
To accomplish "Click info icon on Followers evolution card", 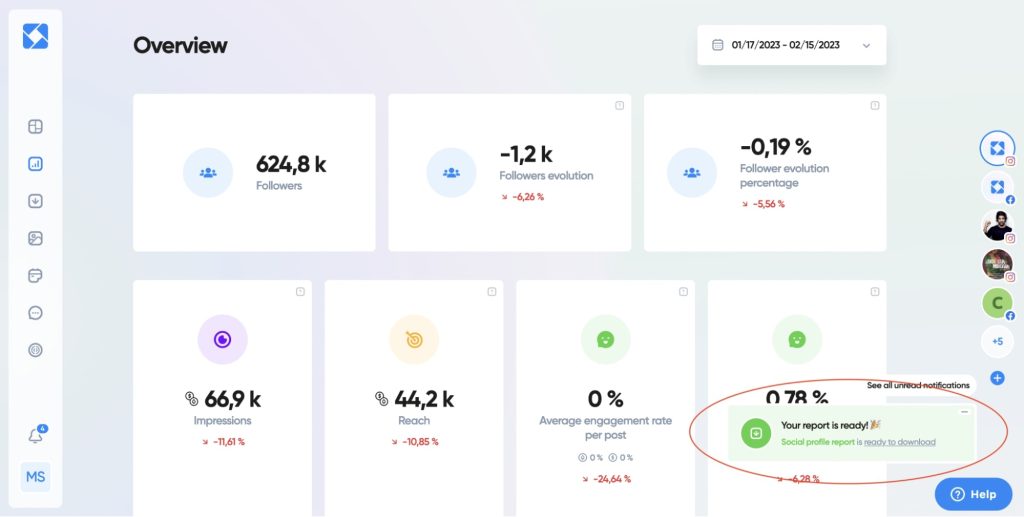I will click(619, 105).
